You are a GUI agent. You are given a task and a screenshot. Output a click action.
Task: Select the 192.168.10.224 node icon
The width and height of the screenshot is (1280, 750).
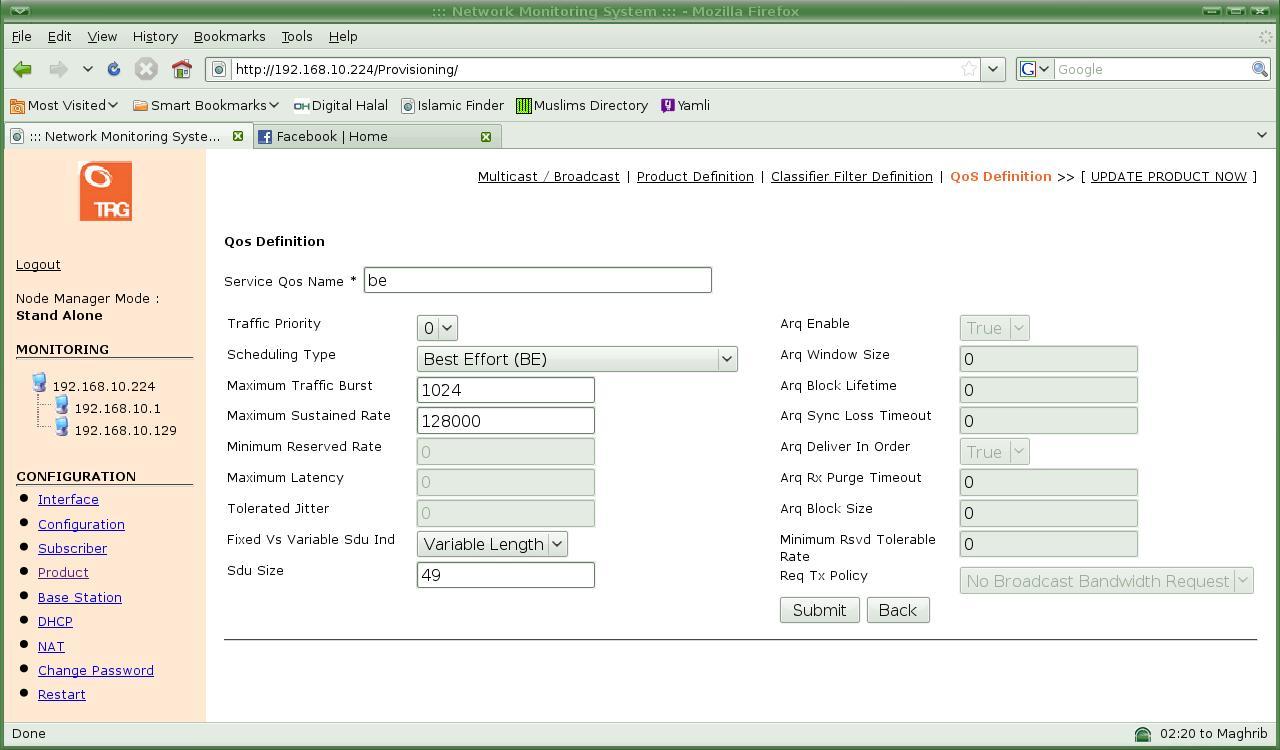[39, 383]
